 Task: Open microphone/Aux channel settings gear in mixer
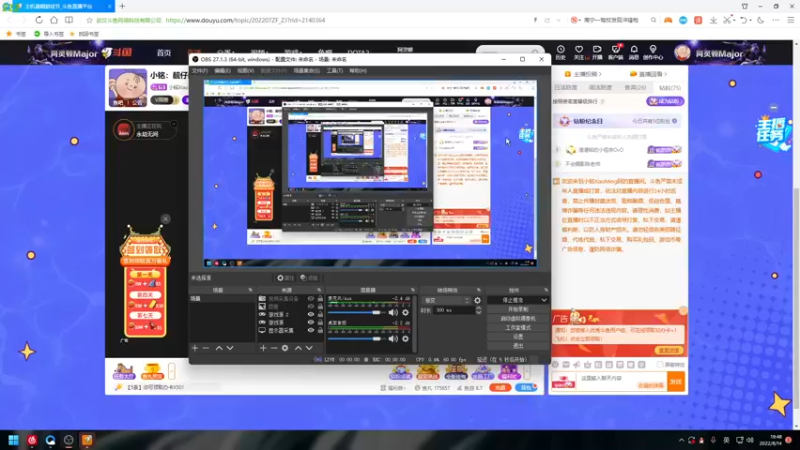405,312
